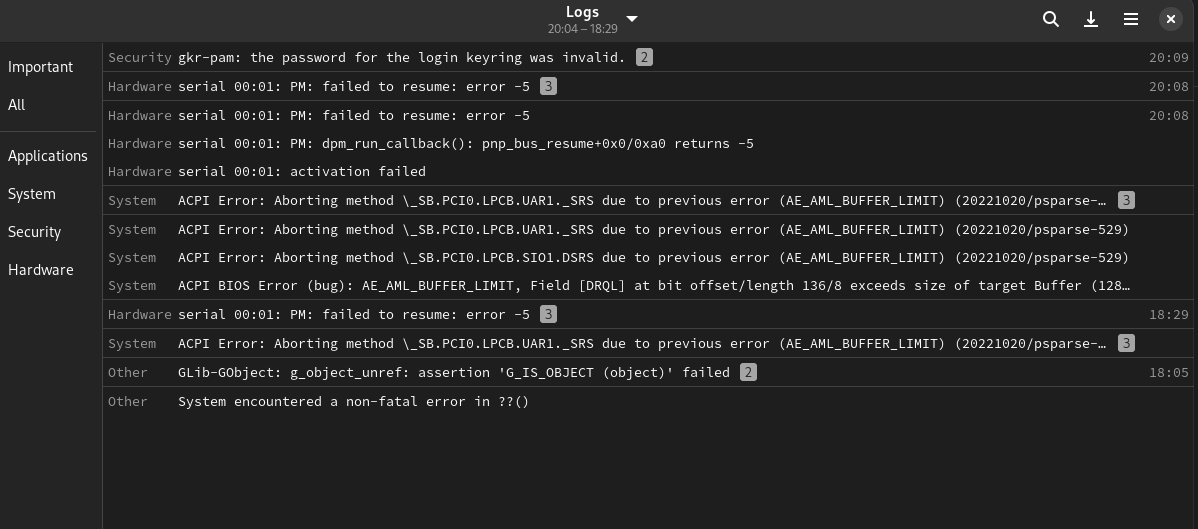
Task: Show Security category logs
Action: click(x=34, y=232)
